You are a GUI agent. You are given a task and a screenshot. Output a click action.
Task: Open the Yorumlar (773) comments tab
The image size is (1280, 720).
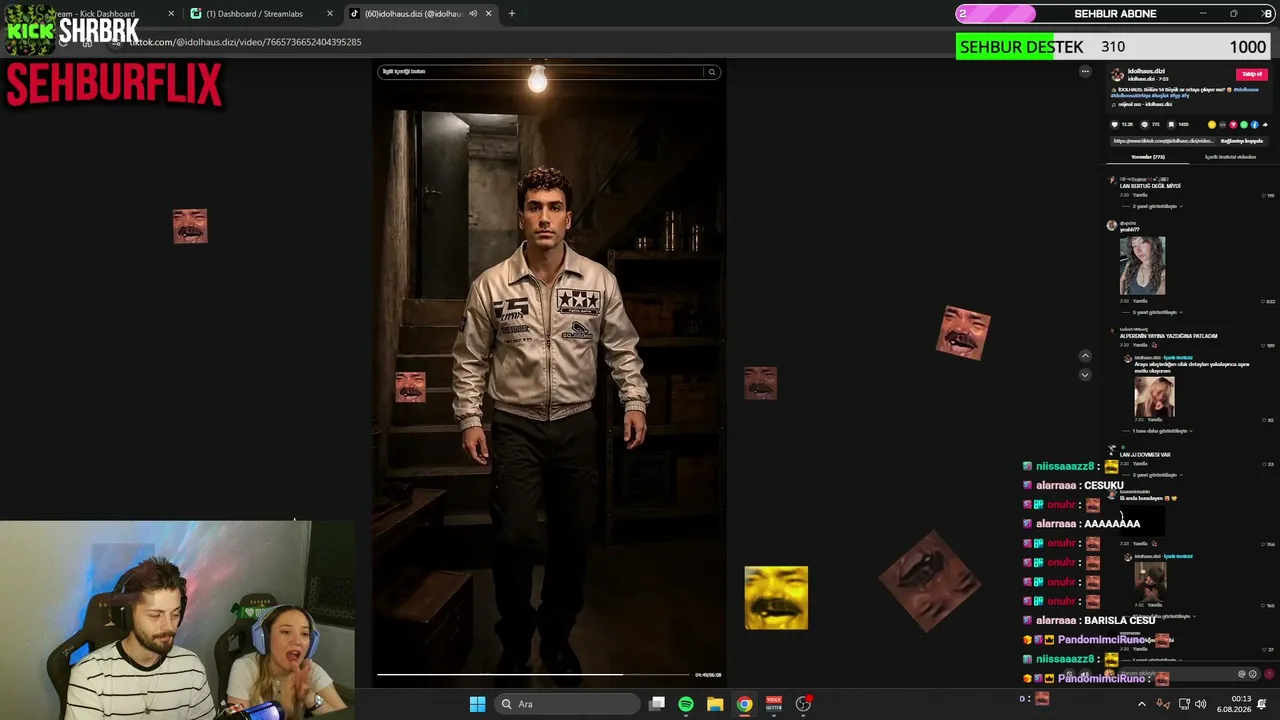tap(1148, 157)
